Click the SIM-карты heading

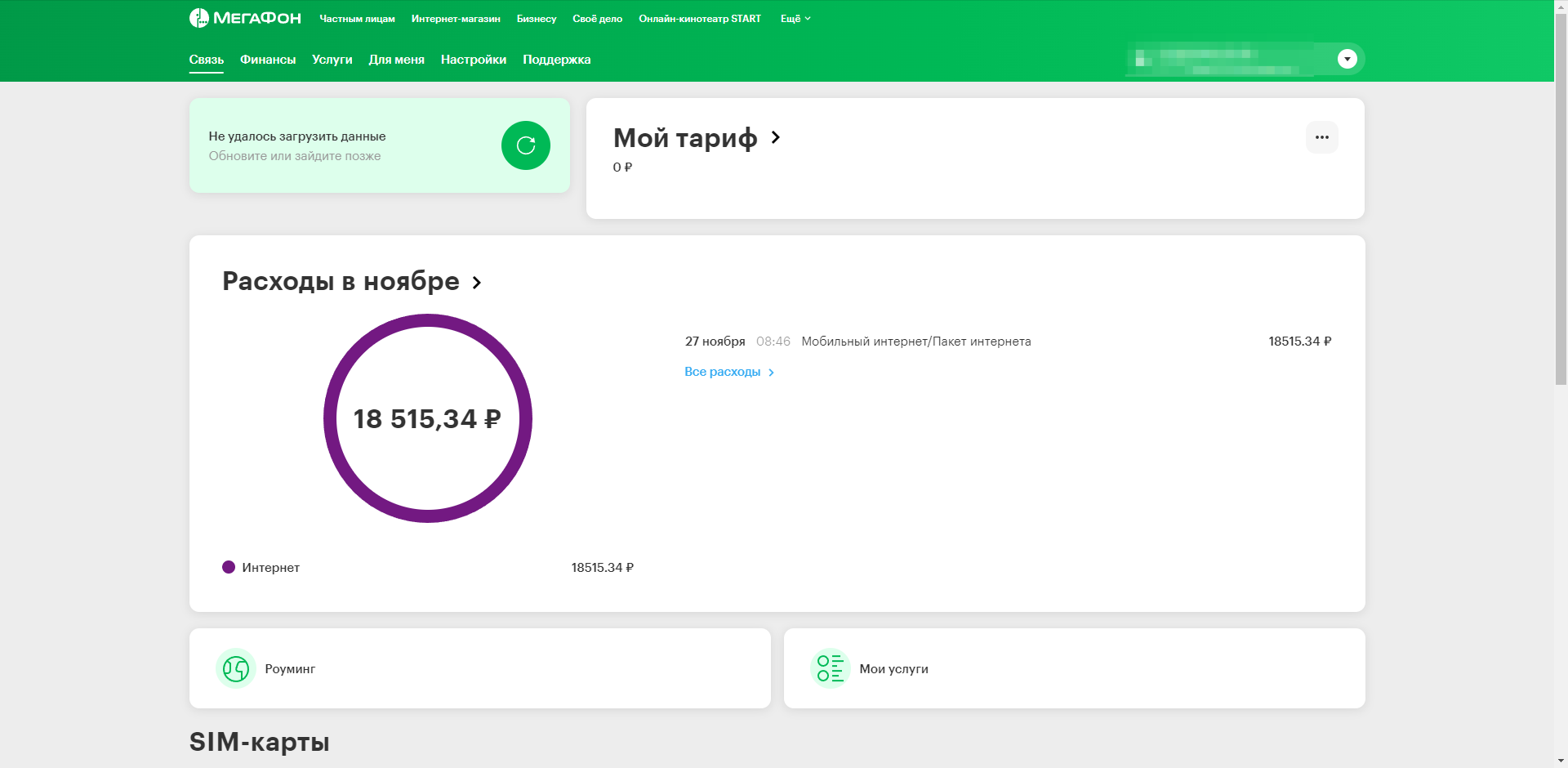[x=260, y=742]
